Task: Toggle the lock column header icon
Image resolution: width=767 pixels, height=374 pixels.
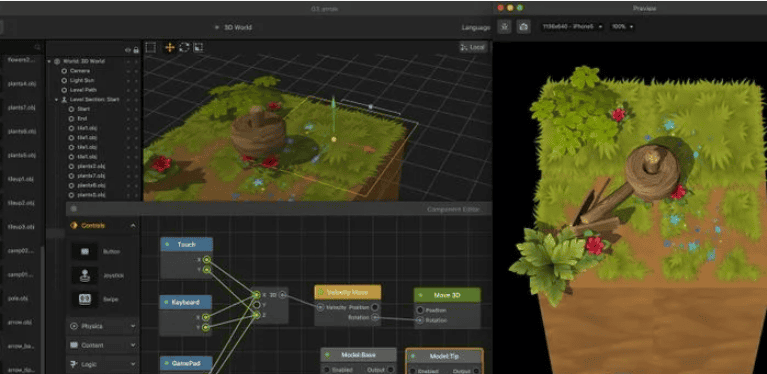Action: (136, 49)
